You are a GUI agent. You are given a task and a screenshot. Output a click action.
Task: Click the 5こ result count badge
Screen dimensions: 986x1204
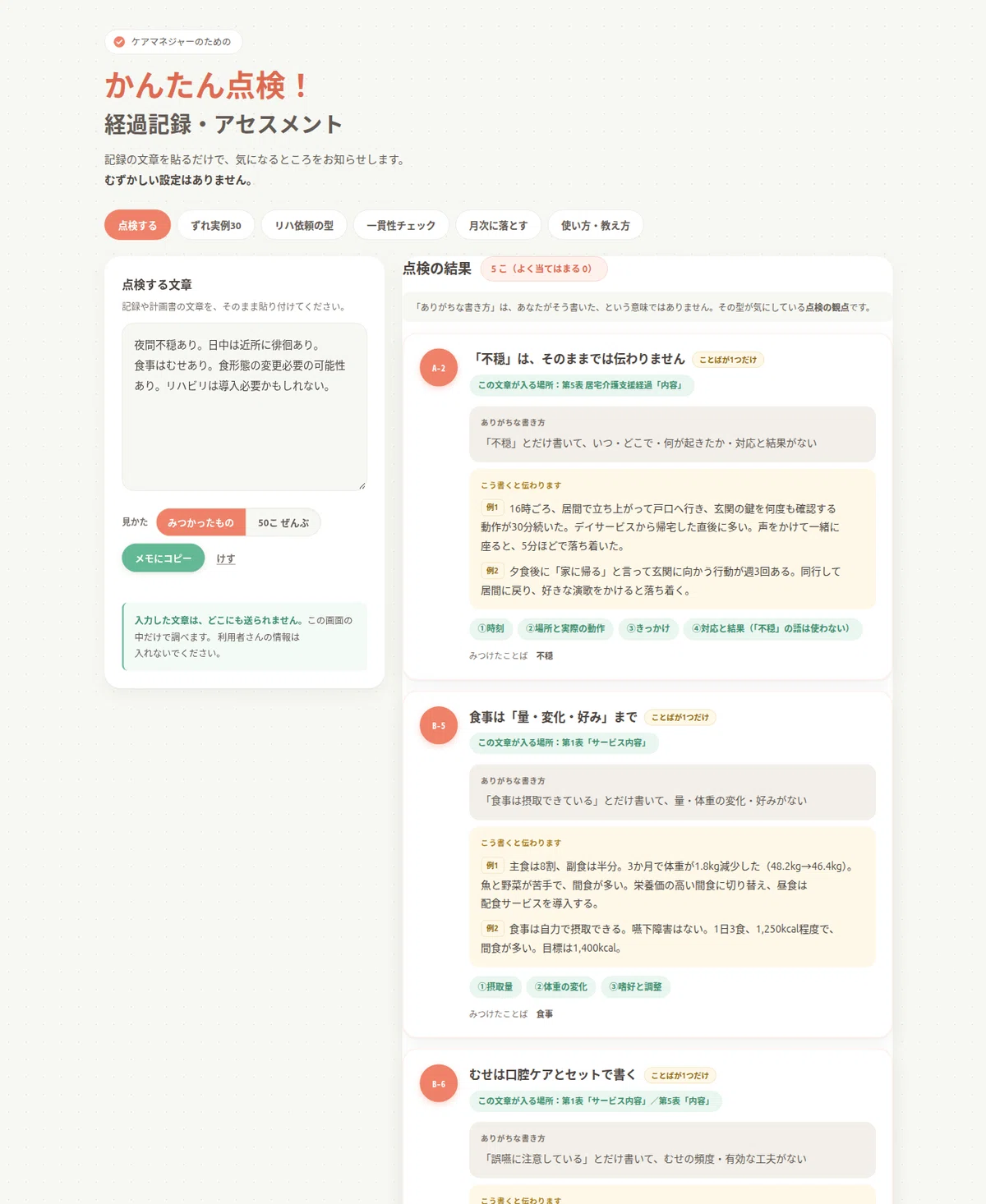click(x=544, y=269)
